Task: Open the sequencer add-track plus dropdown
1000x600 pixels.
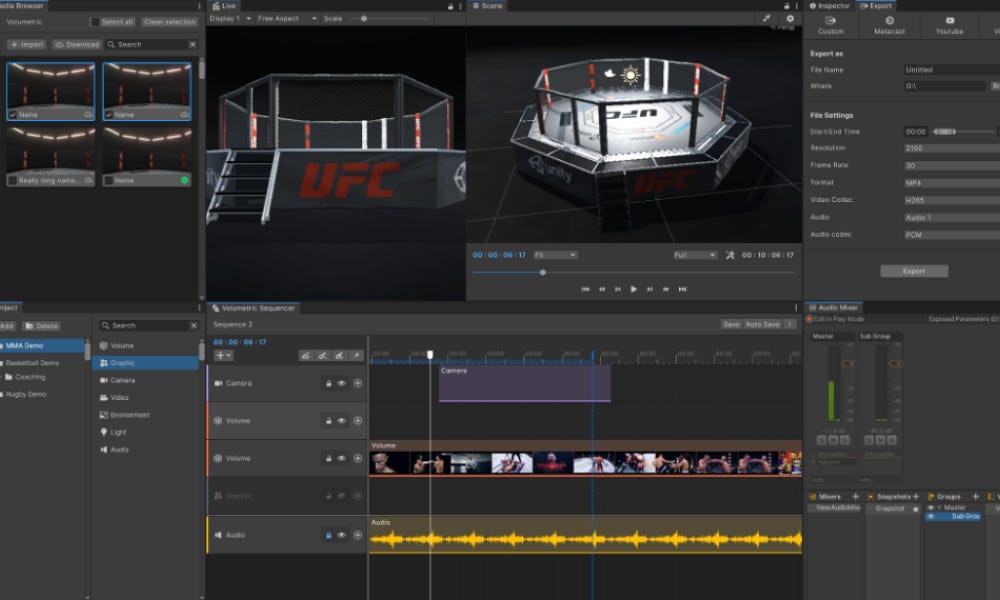Action: [223, 356]
